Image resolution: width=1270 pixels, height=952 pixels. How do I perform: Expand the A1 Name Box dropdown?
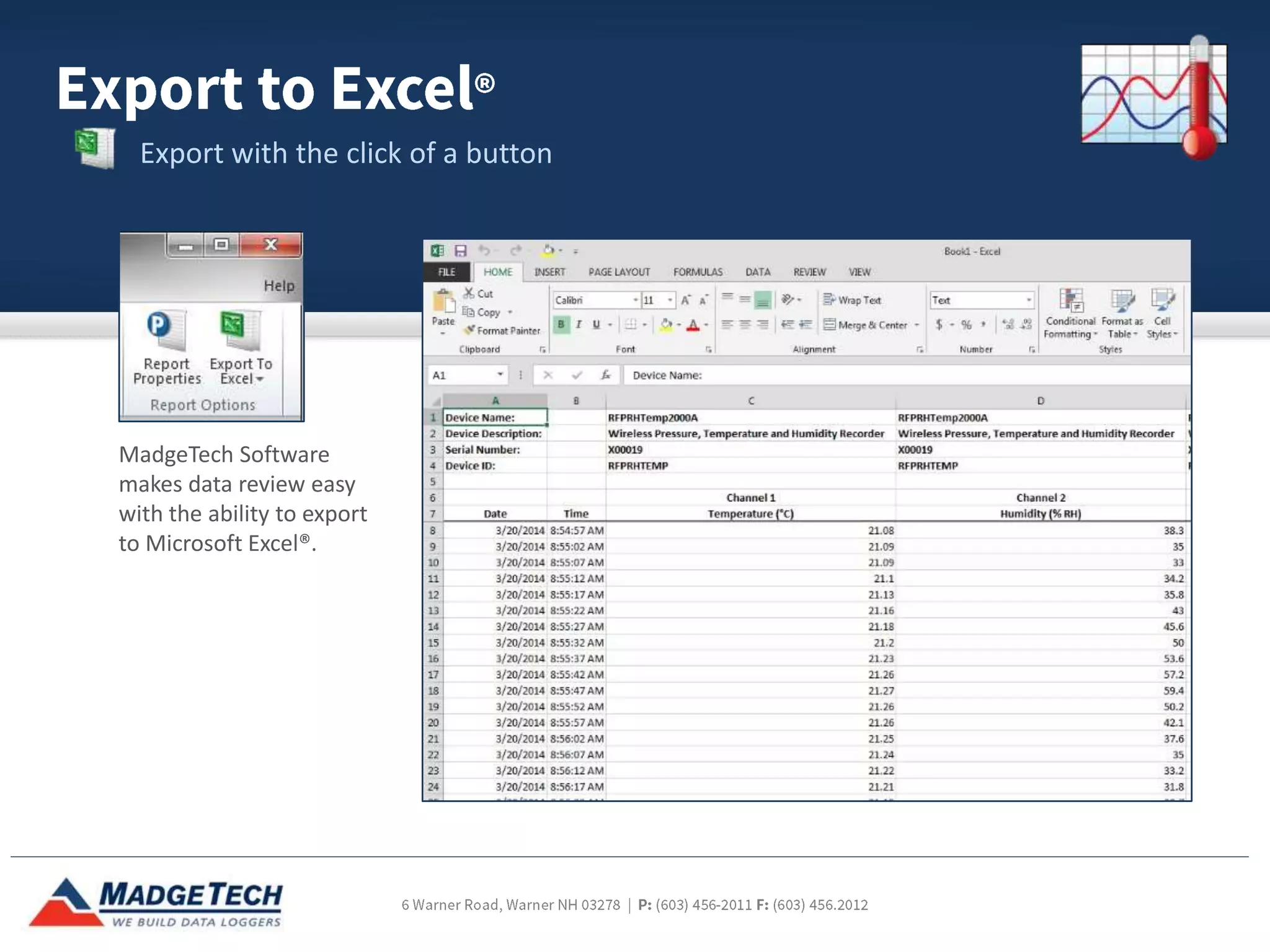tap(500, 375)
